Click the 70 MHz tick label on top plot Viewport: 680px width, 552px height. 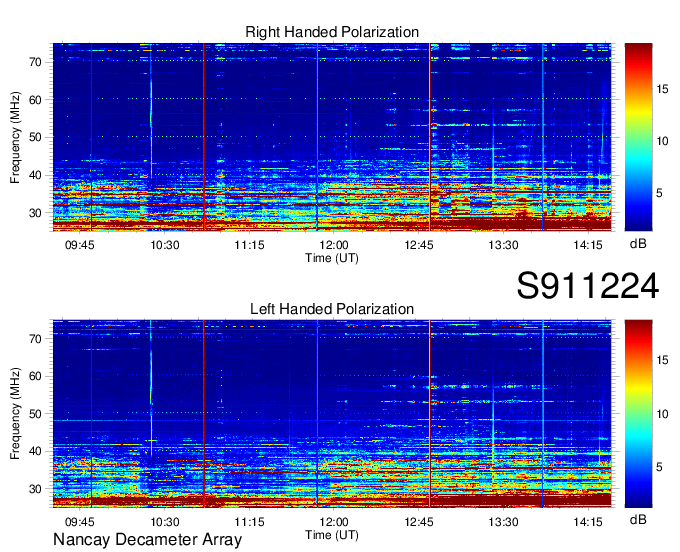pos(36,62)
